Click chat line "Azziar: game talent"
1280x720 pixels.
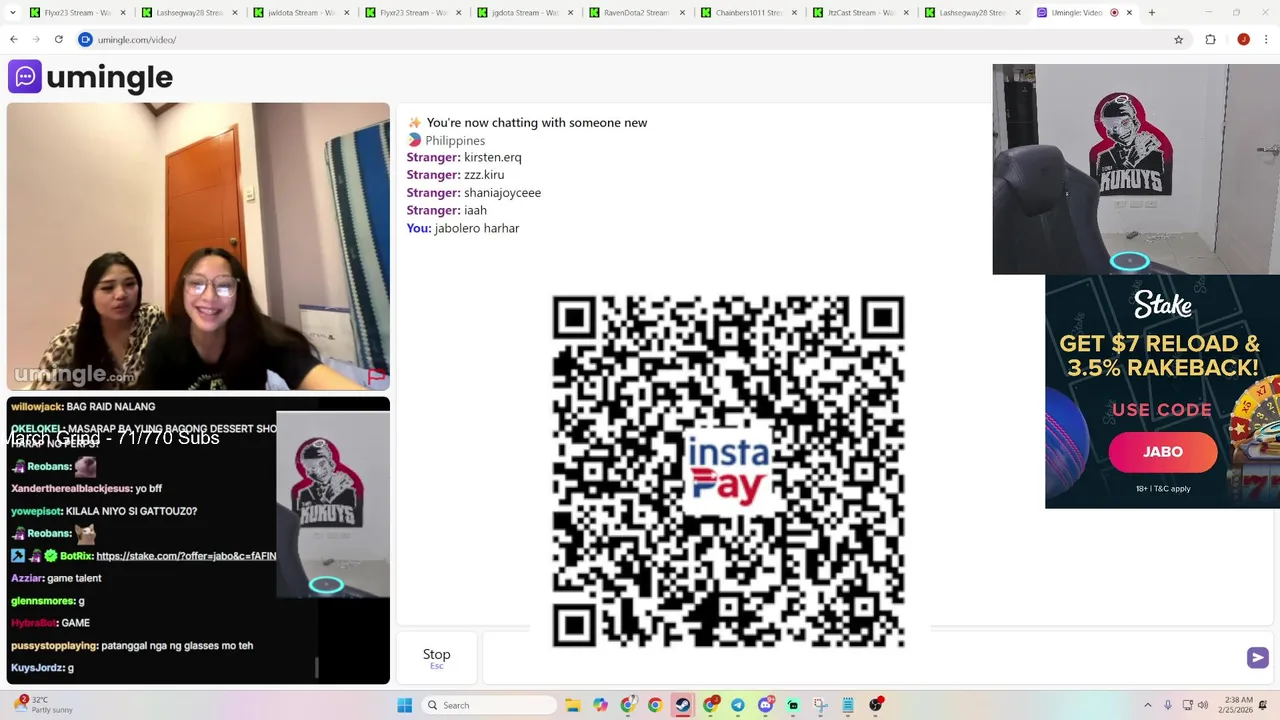56,578
